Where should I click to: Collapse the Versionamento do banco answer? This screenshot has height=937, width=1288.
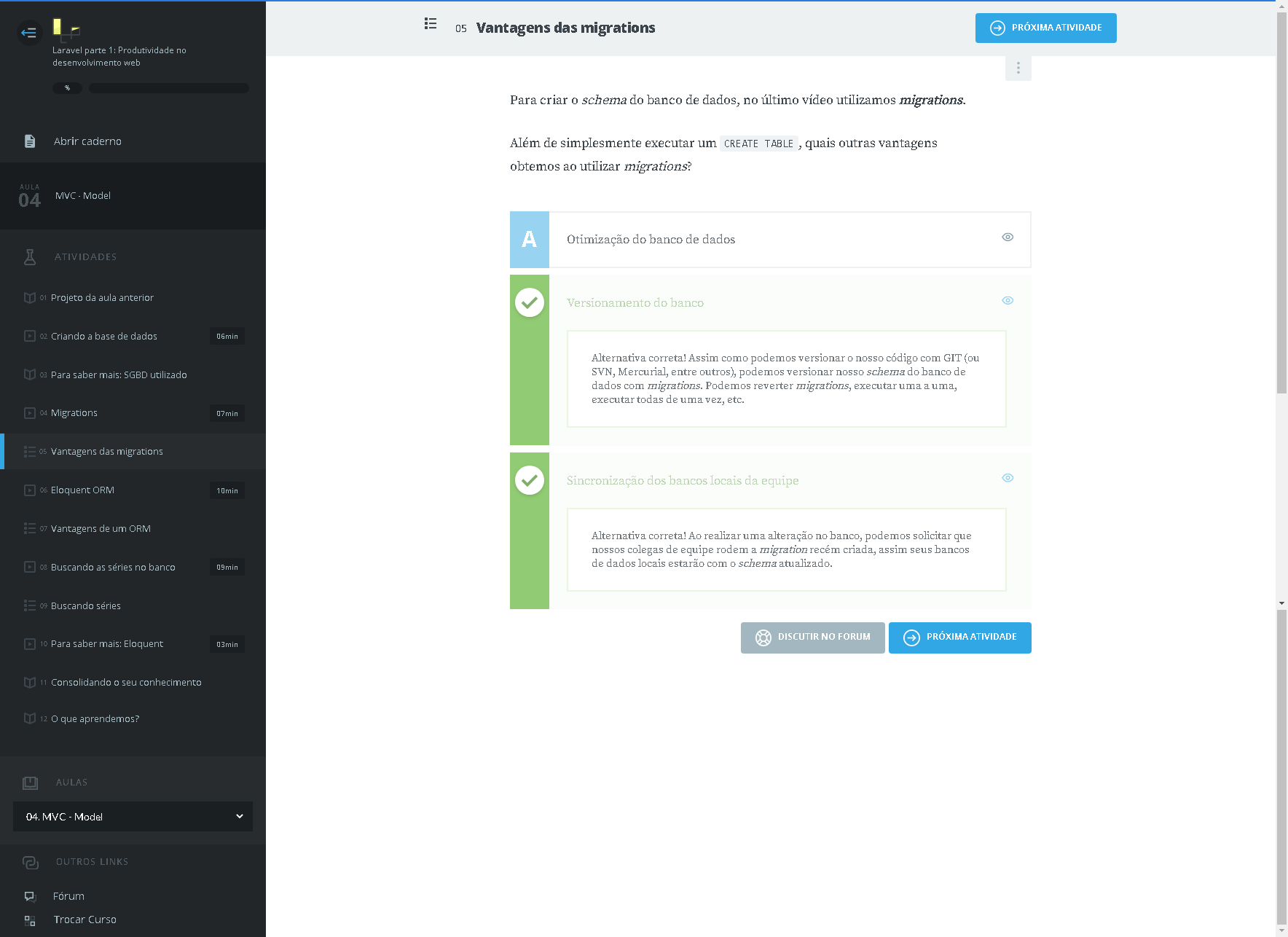coord(635,302)
